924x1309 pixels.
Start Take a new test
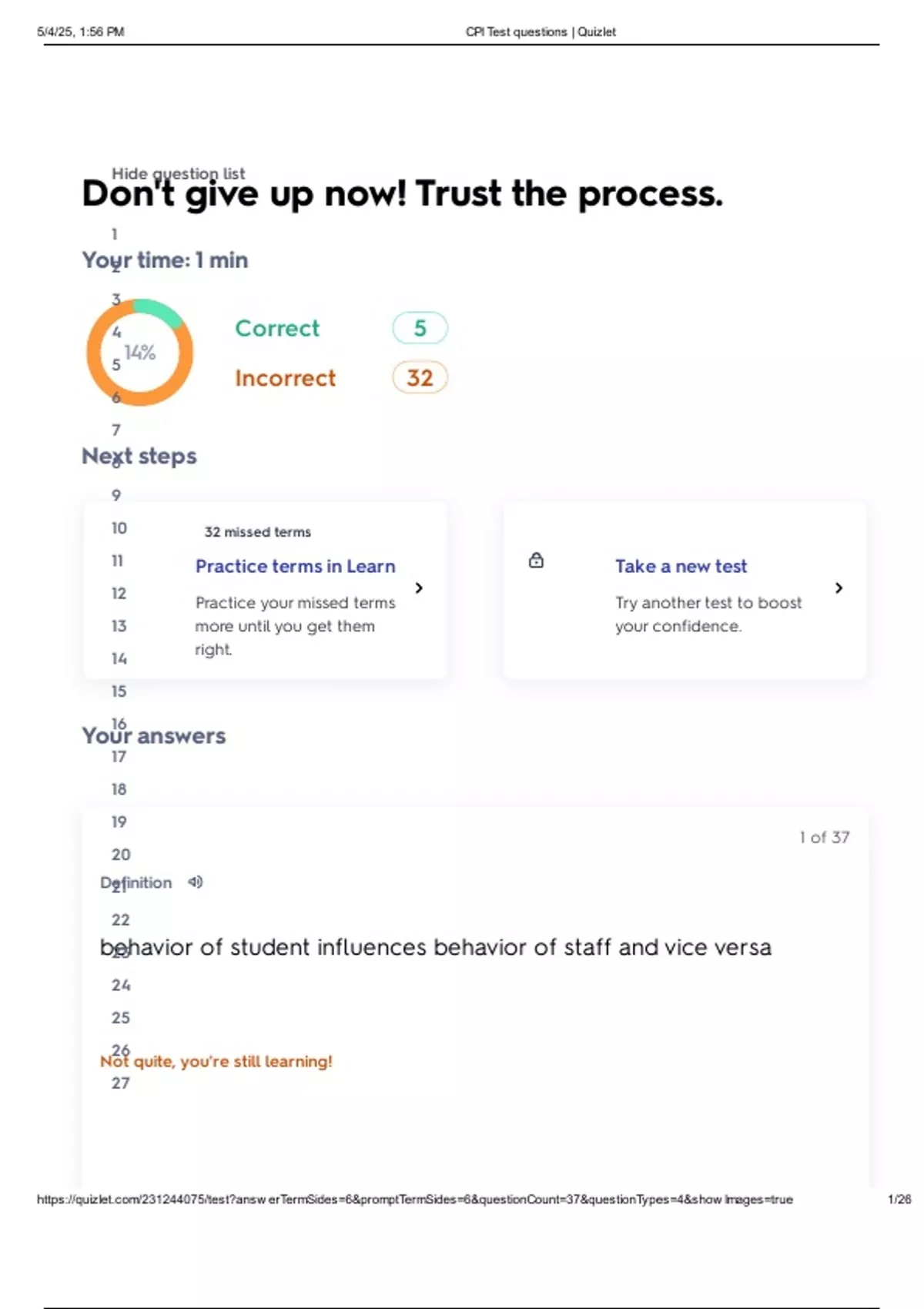[681, 567]
